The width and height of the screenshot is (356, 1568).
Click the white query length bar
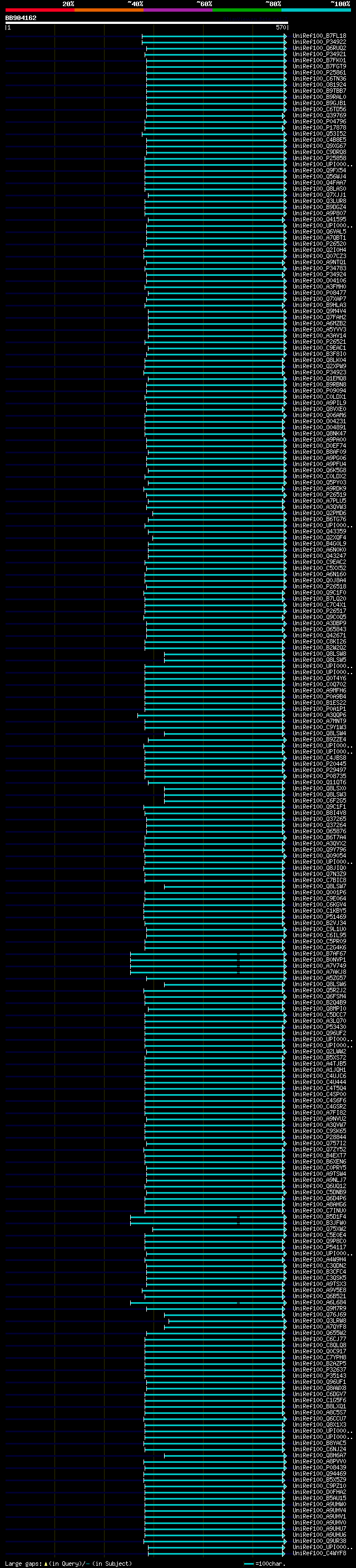click(x=146, y=22)
